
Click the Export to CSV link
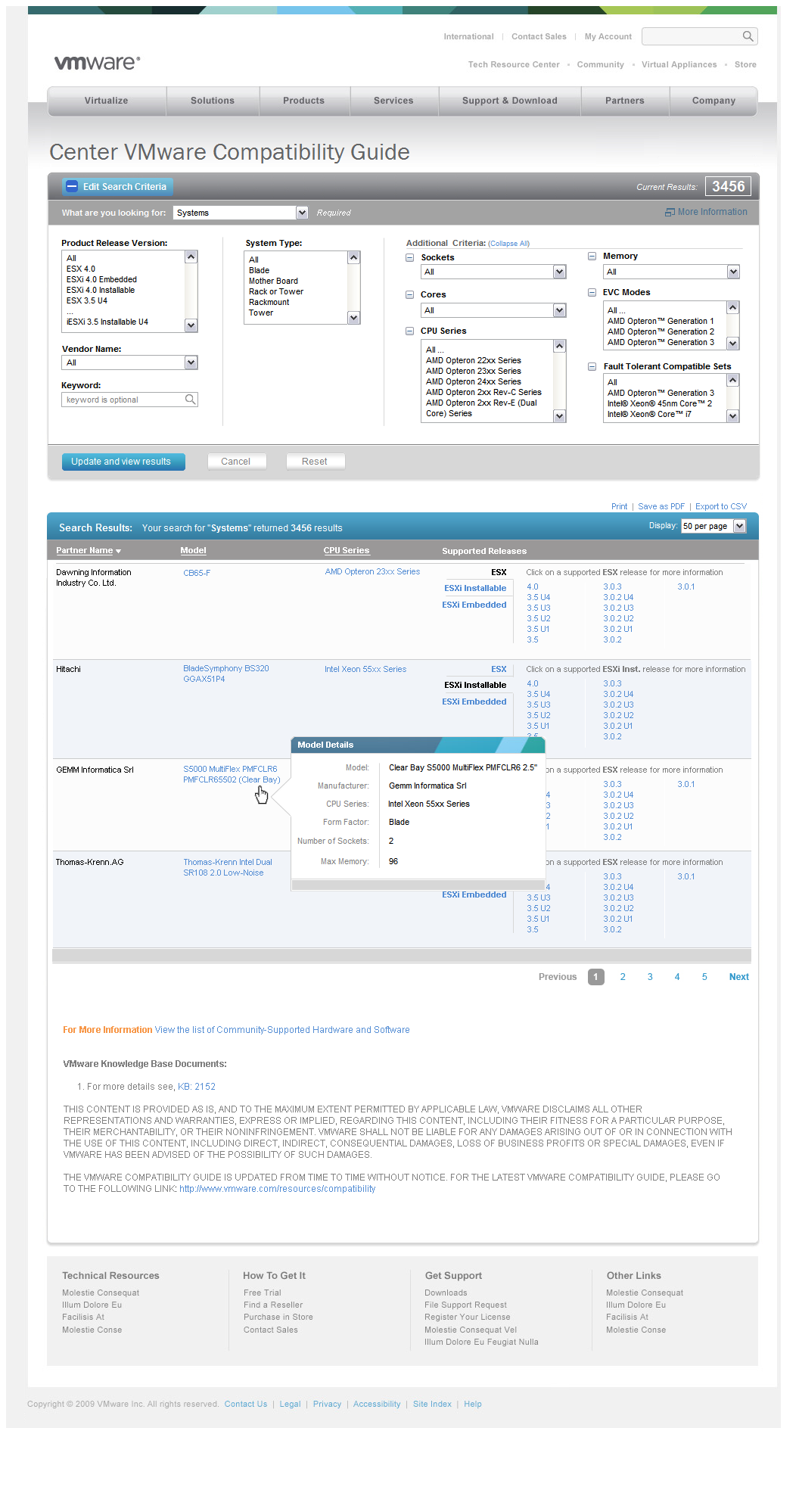click(x=720, y=507)
